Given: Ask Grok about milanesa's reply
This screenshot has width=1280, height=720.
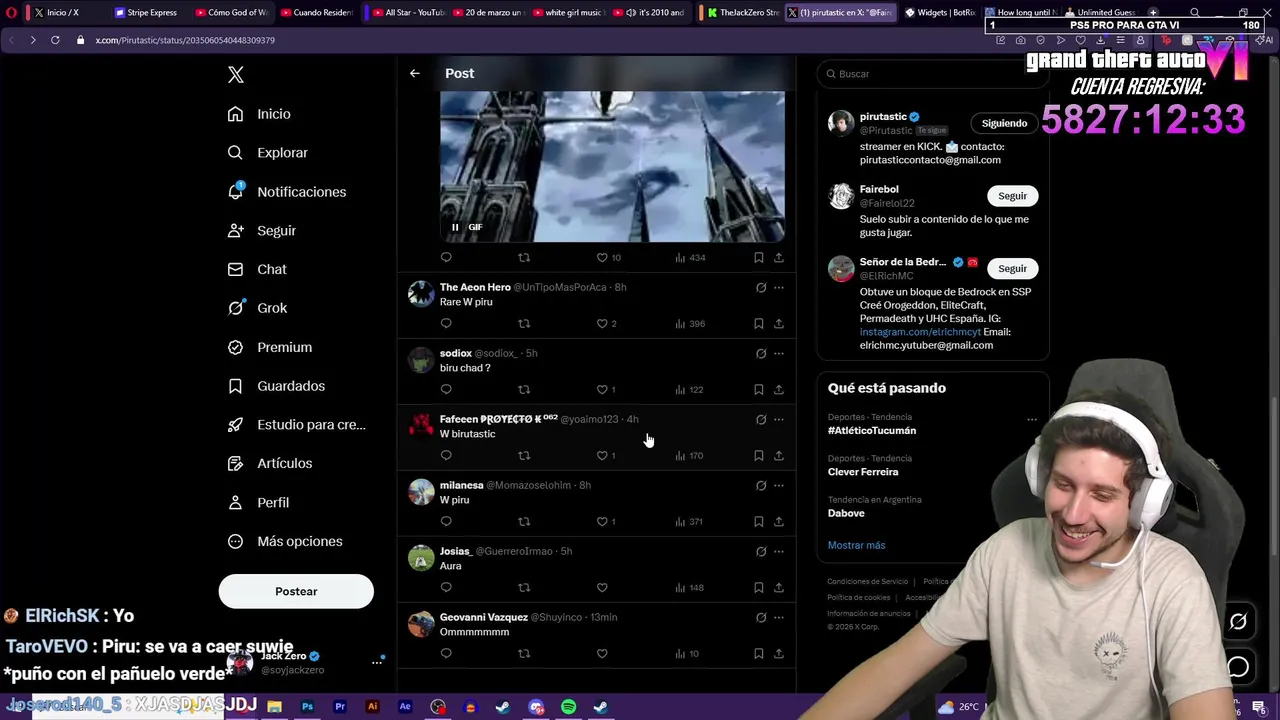Looking at the screenshot, I should [x=761, y=485].
